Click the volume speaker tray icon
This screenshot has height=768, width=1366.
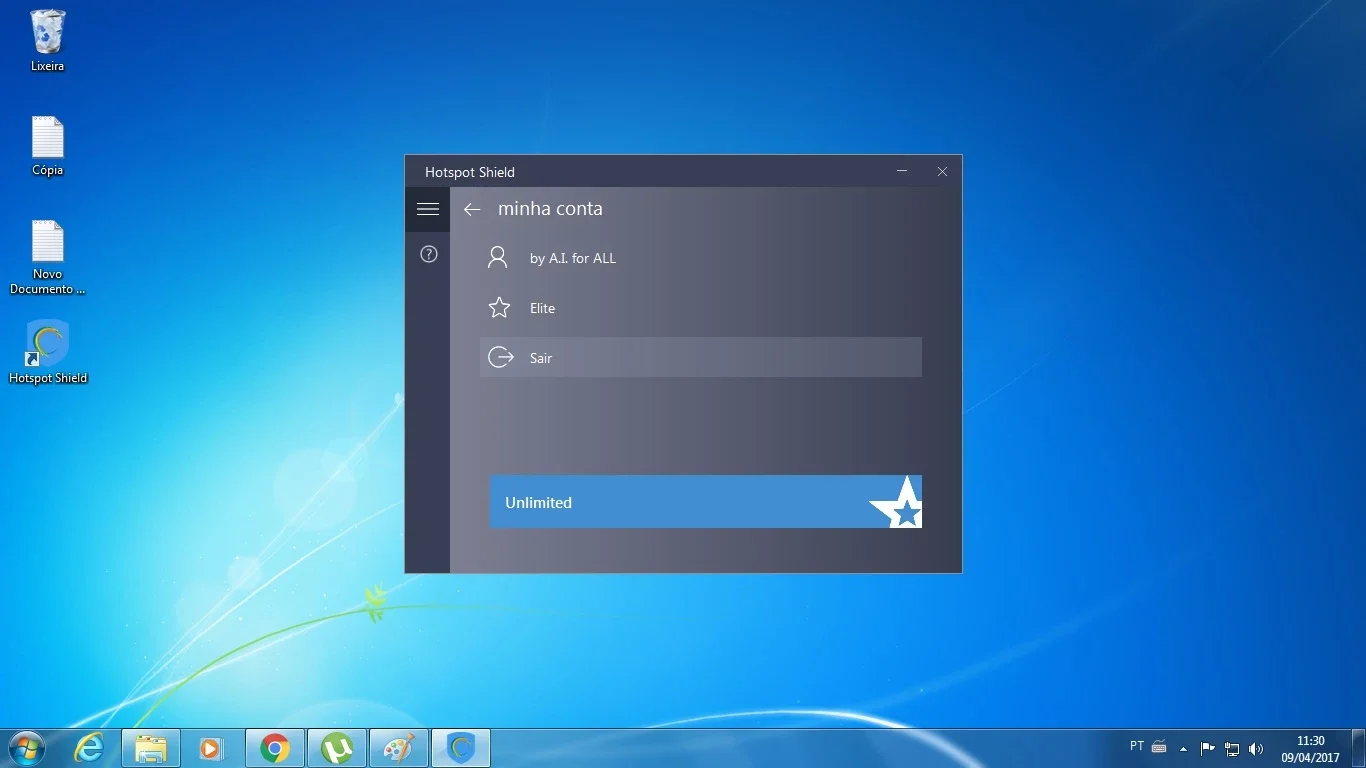click(x=1256, y=748)
